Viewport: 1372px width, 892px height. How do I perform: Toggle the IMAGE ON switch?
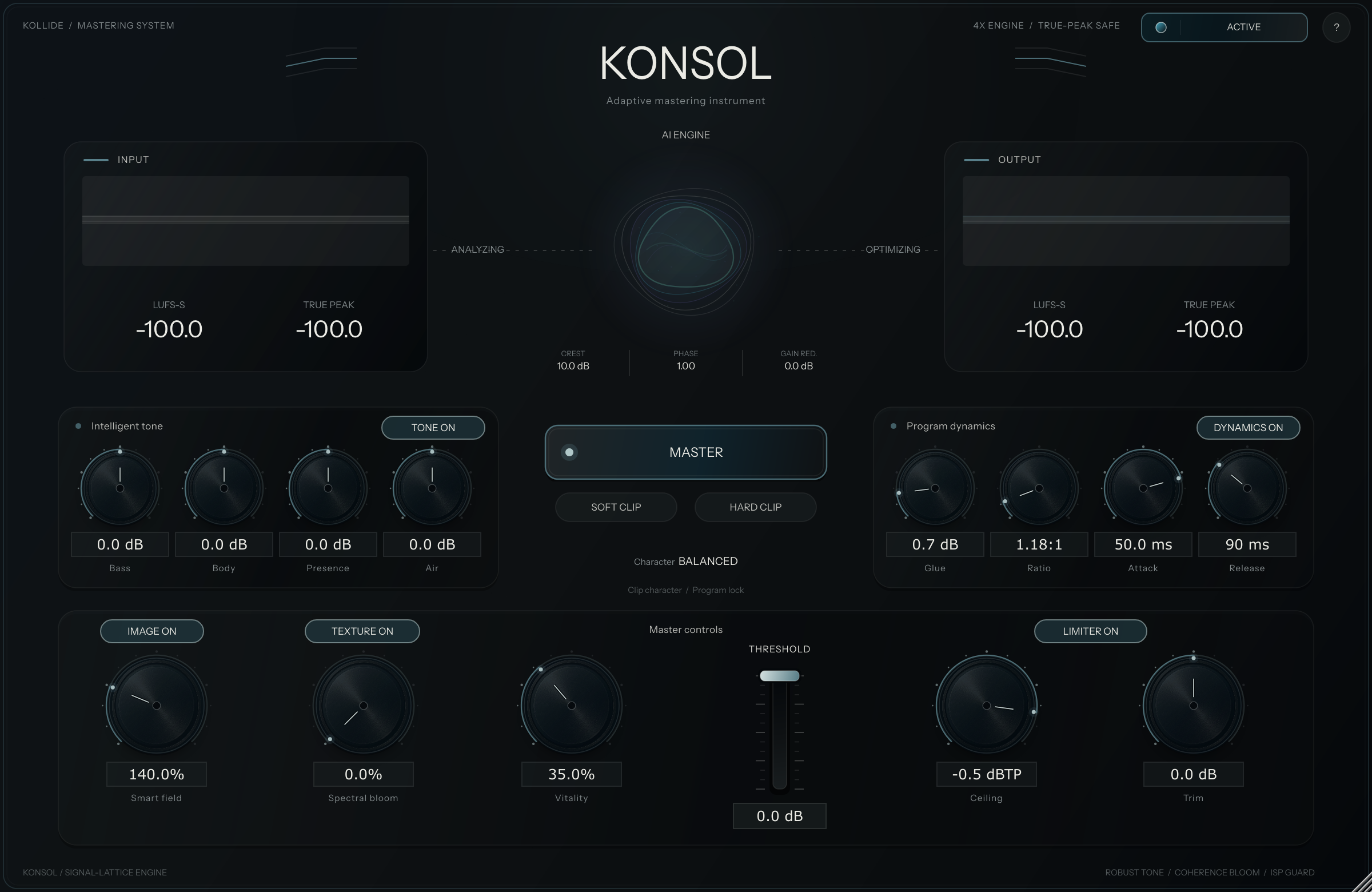[x=151, y=631]
